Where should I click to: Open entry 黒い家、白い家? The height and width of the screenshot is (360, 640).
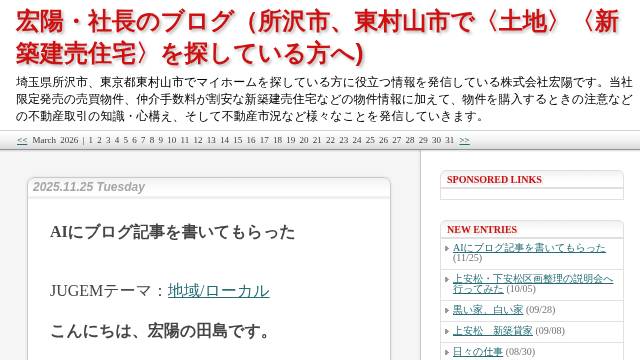pos(488,310)
